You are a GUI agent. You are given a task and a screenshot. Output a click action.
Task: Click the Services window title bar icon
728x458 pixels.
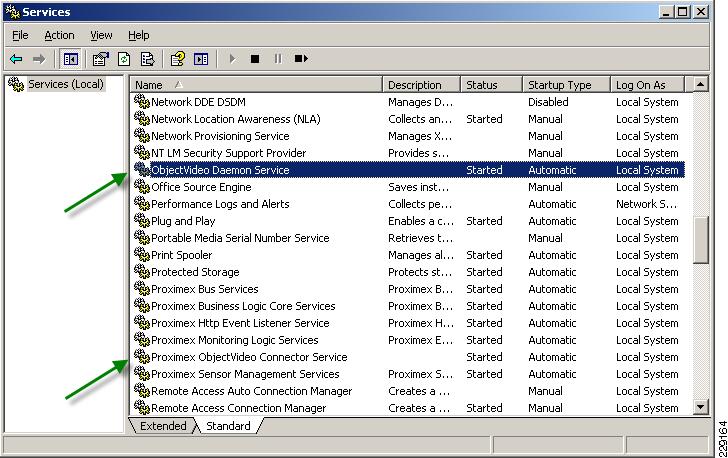pyautogui.click(x=12, y=12)
